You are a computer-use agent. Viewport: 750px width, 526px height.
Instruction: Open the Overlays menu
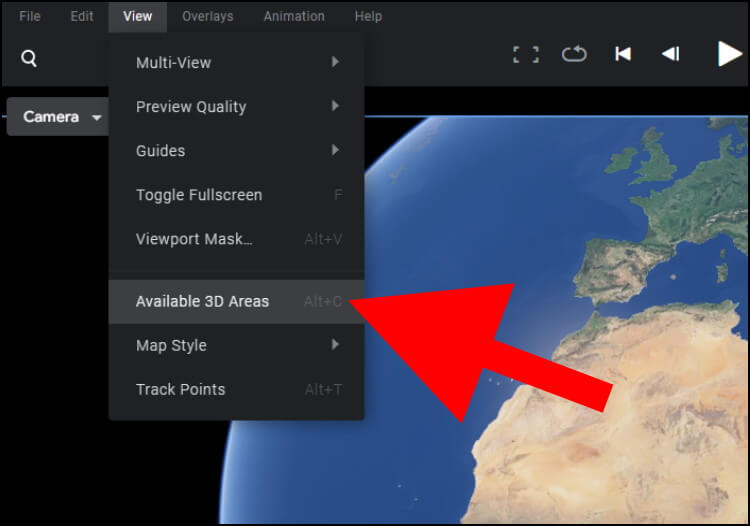(208, 16)
